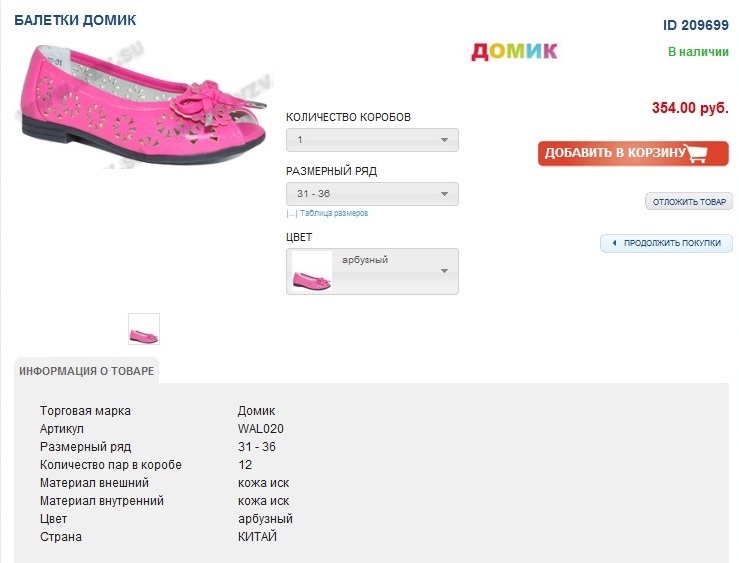Viewport: 739px width, 563px height.
Task: Select the Информация о товаре tab
Action: point(87,371)
